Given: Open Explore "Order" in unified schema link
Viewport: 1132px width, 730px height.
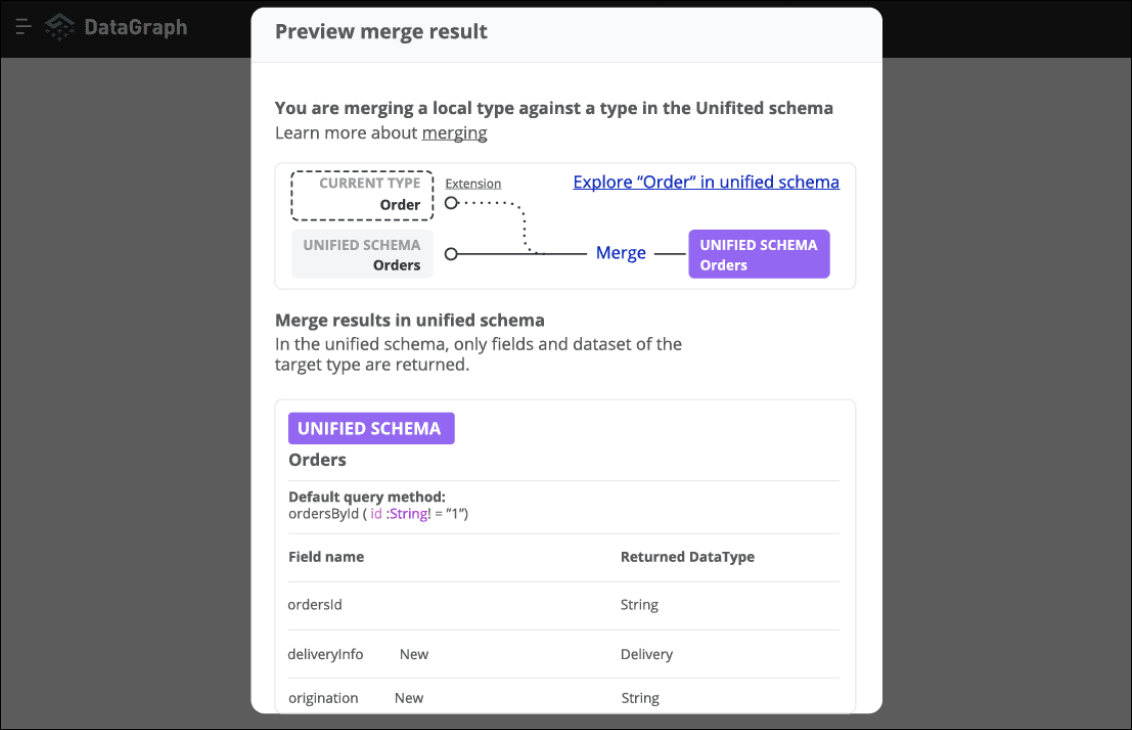Looking at the screenshot, I should click(706, 182).
